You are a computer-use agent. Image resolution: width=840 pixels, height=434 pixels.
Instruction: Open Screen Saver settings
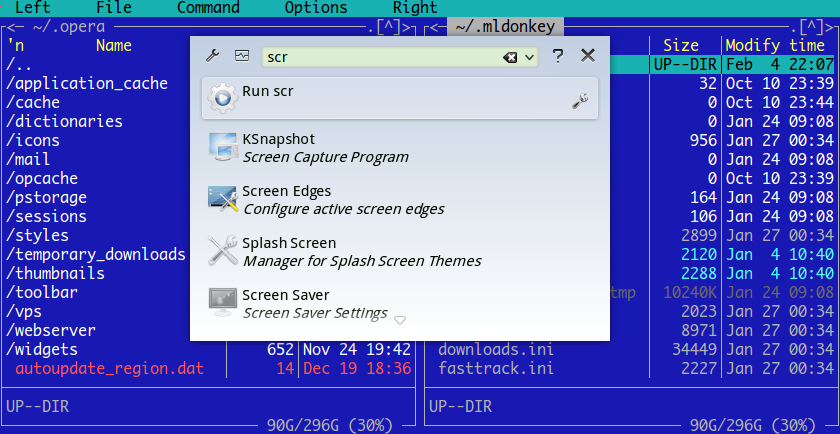[400, 304]
